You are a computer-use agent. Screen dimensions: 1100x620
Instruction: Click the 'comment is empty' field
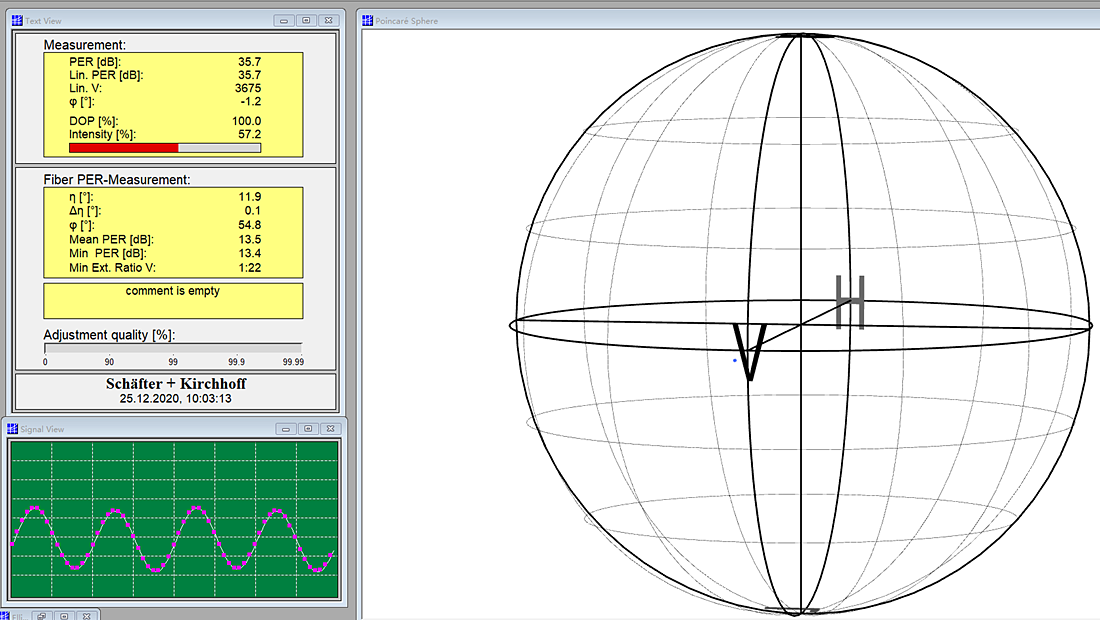pyautogui.click(x=173, y=300)
